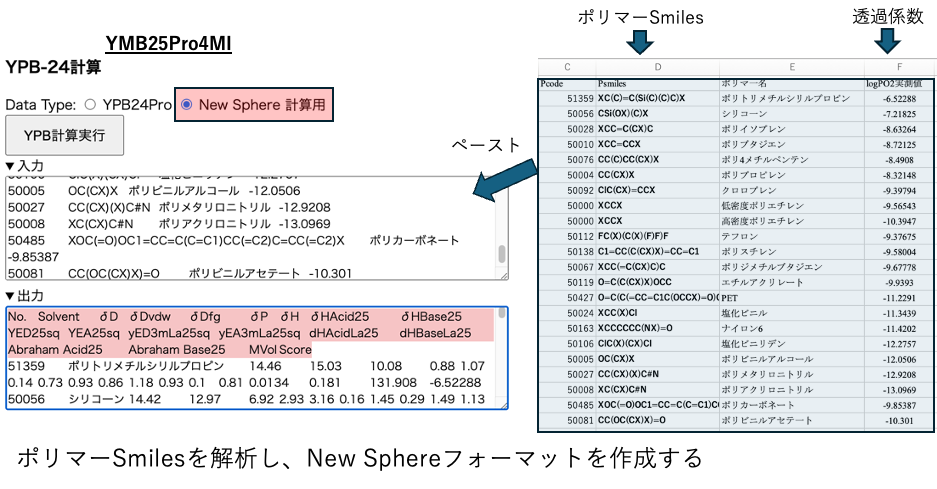The width and height of the screenshot is (937, 489).
Task: Click the Psmiles header cell
Action: tap(658, 84)
